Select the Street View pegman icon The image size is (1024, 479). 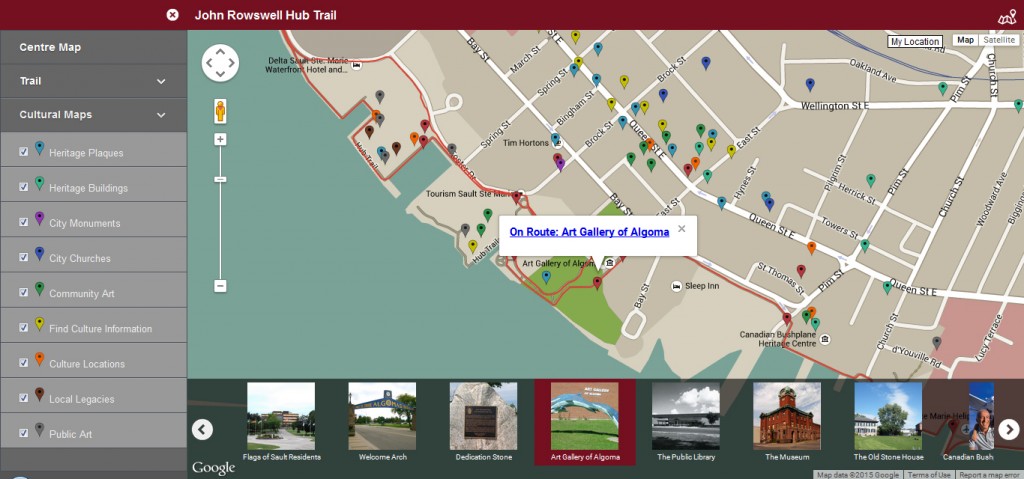tap(220, 111)
